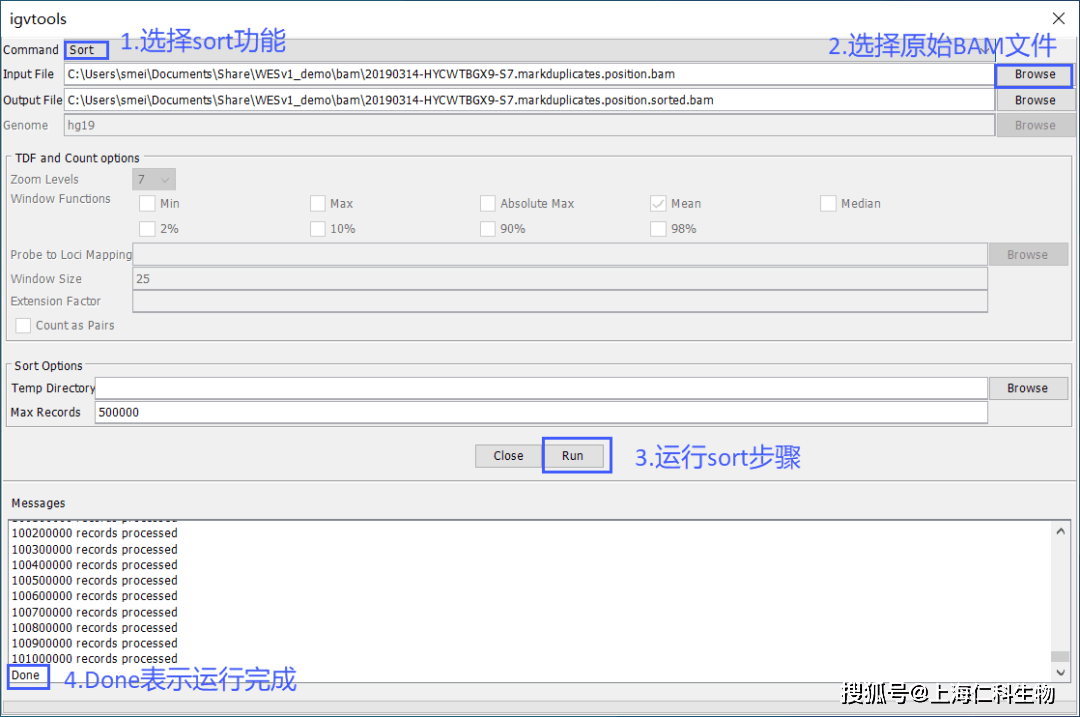Check the Absolute Max option
Image resolution: width=1080 pixels, height=717 pixels.
[x=488, y=203]
